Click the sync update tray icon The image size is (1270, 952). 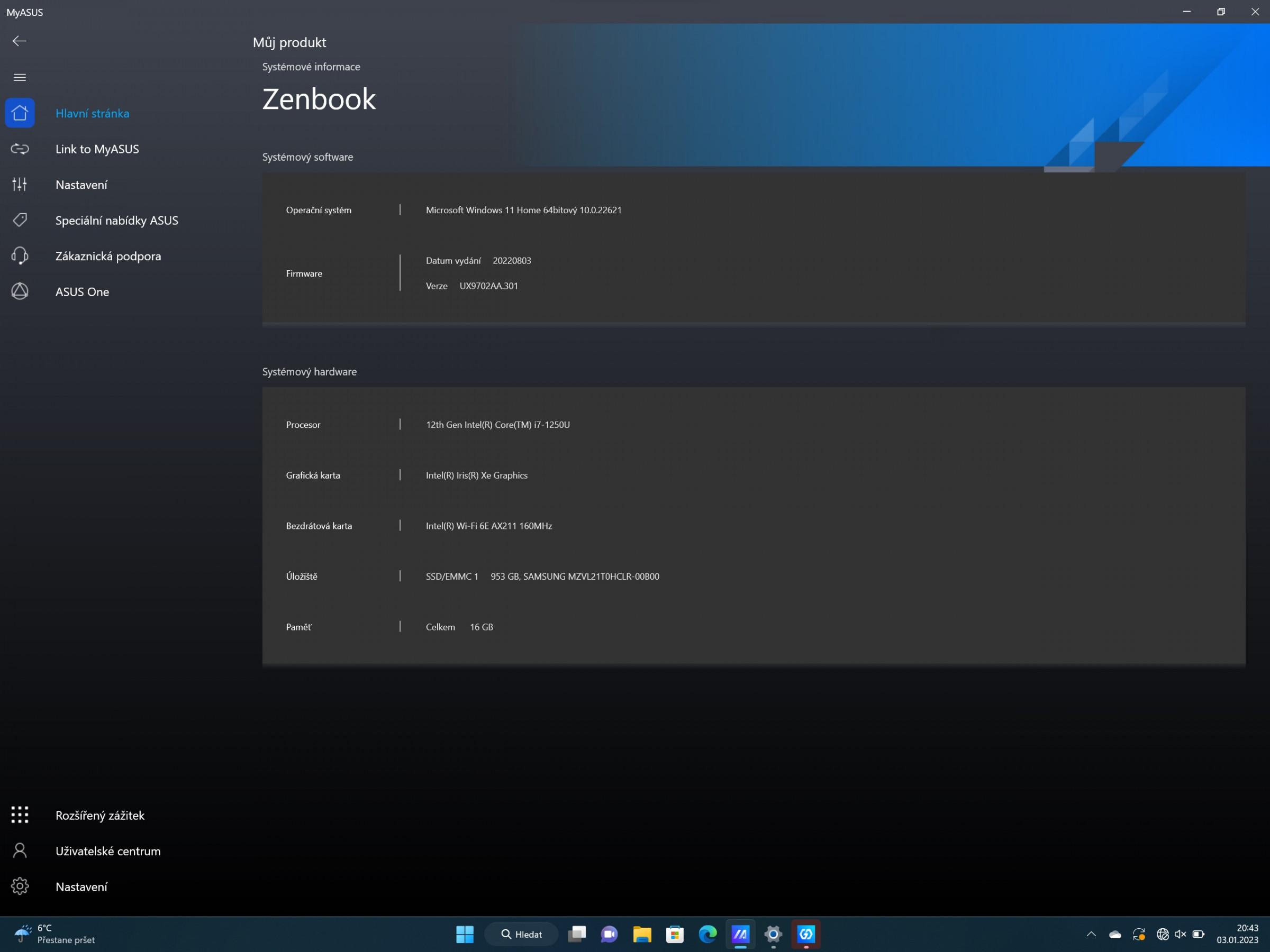pyautogui.click(x=1139, y=934)
